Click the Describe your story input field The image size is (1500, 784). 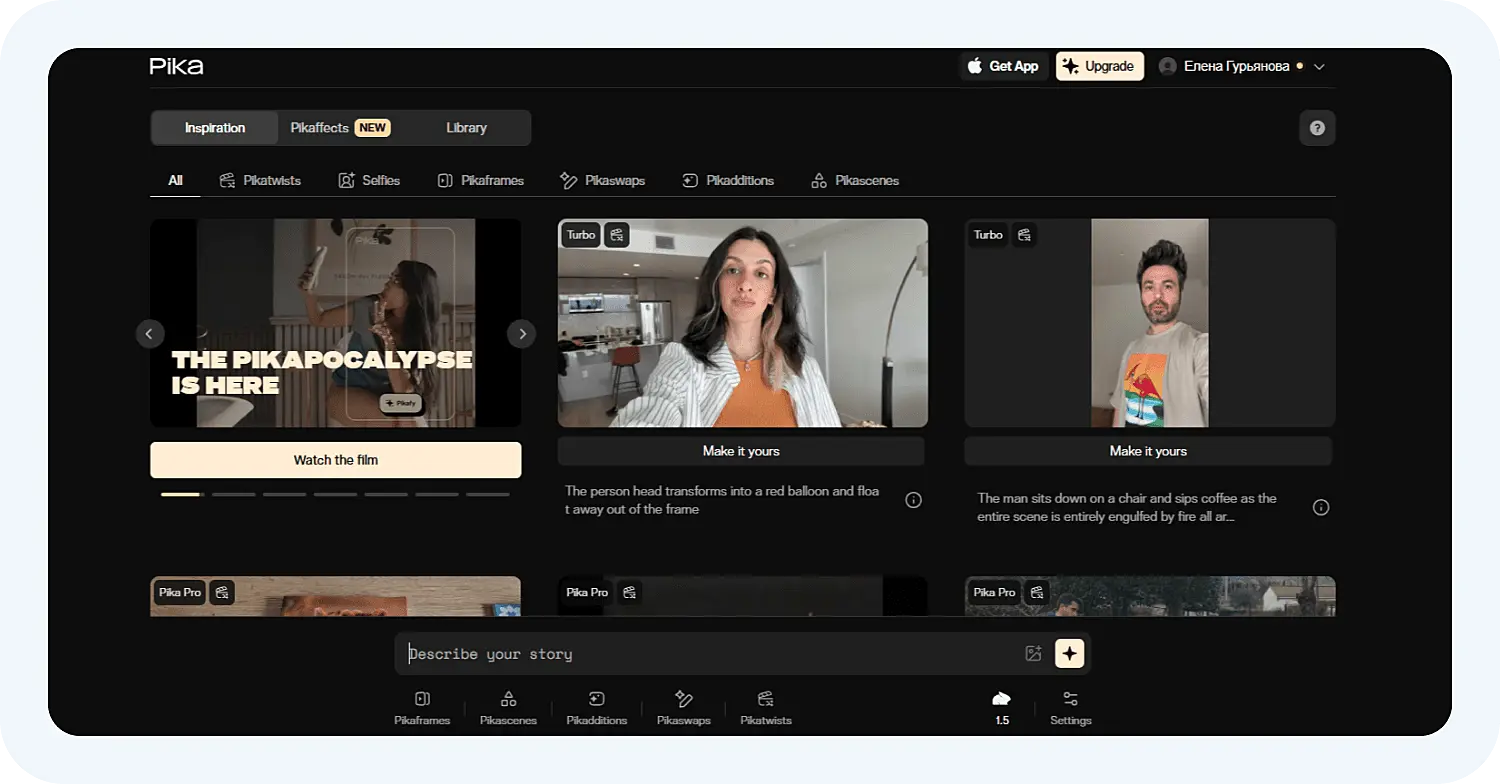tap(700, 654)
